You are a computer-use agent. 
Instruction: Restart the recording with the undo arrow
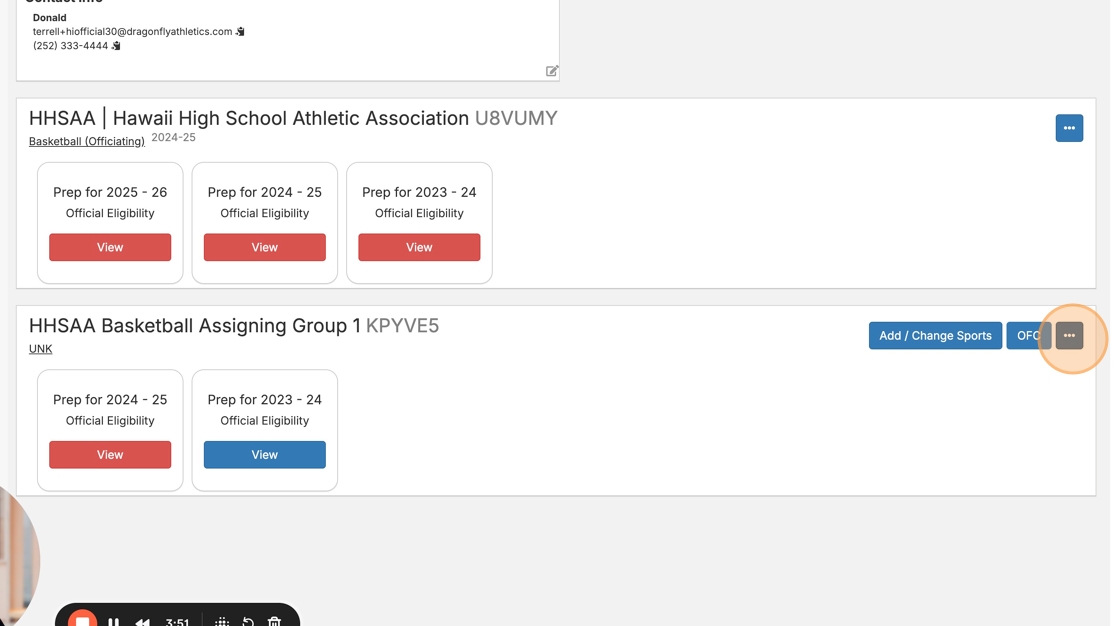tap(248, 621)
